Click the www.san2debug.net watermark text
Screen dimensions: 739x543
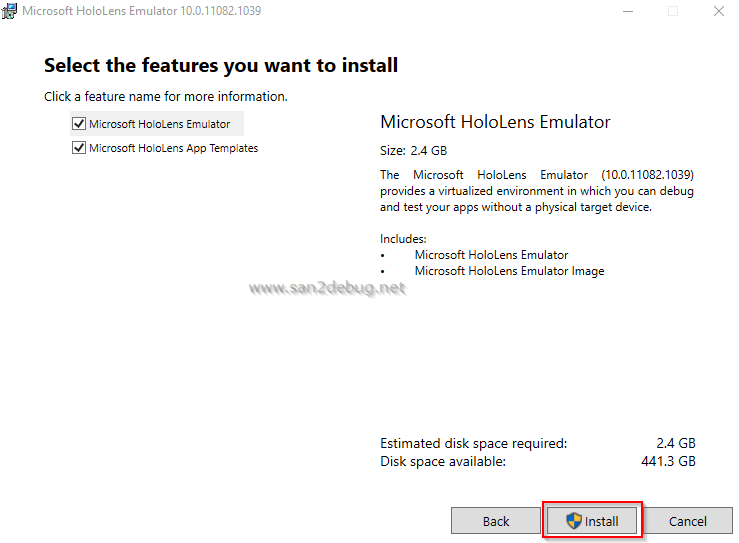point(327,288)
